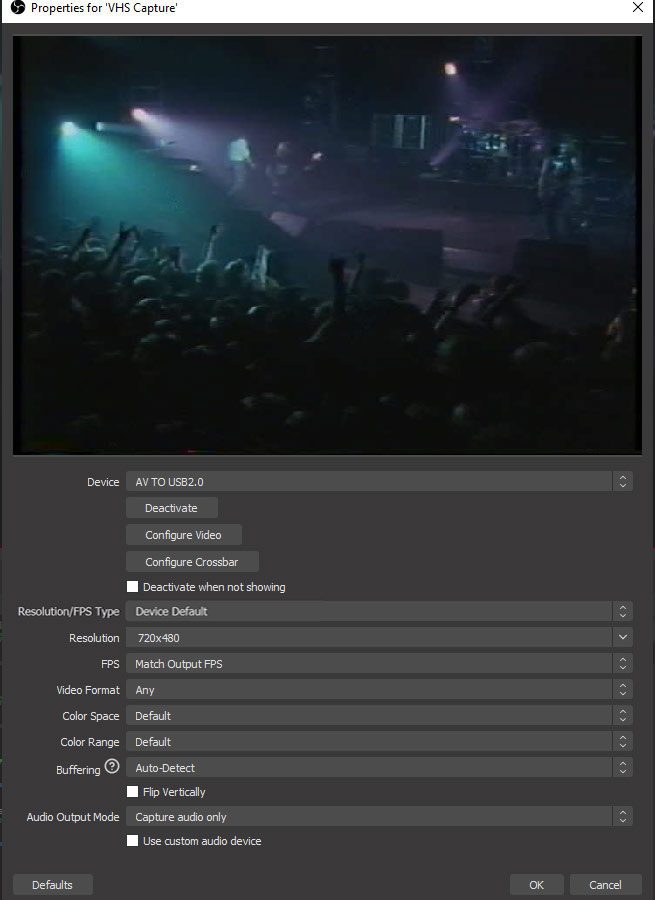Click the Buffering help question mark icon
The width and height of the screenshot is (655, 900).
tap(112, 768)
